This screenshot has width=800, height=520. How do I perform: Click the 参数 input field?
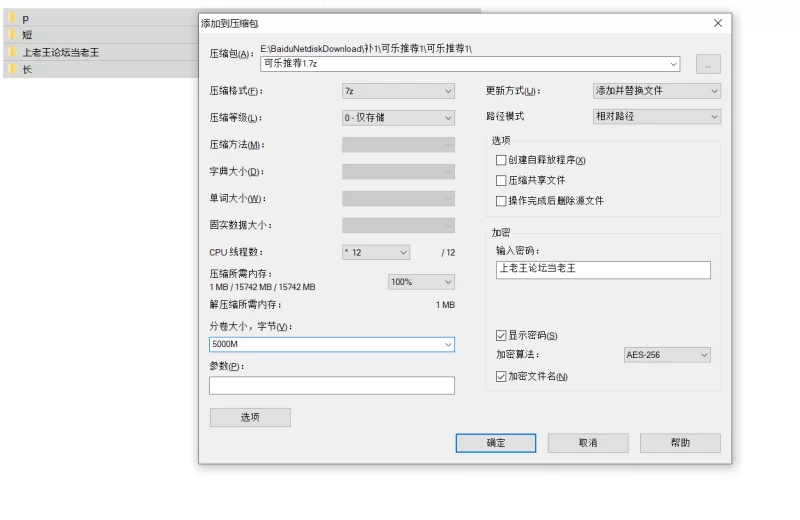click(x=332, y=385)
